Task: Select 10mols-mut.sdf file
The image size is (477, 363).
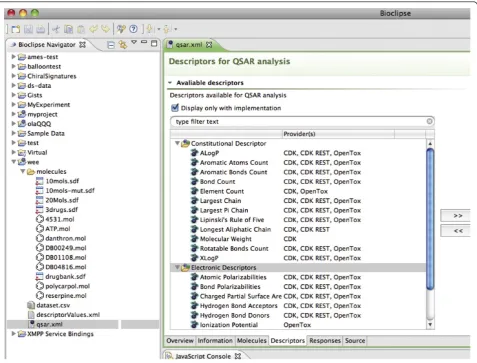Action: (70, 190)
